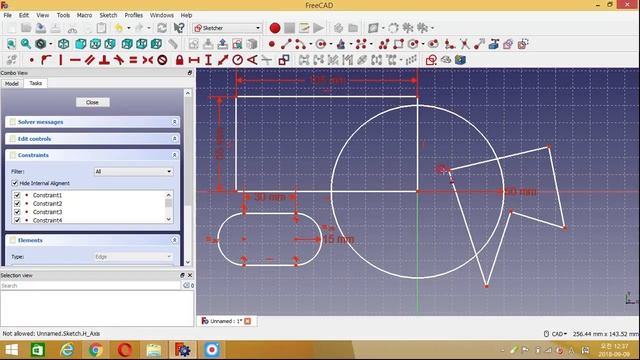Screen dimensions: 640x360
Task: Open the Sketcher workbench dropdown
Action: [227, 28]
